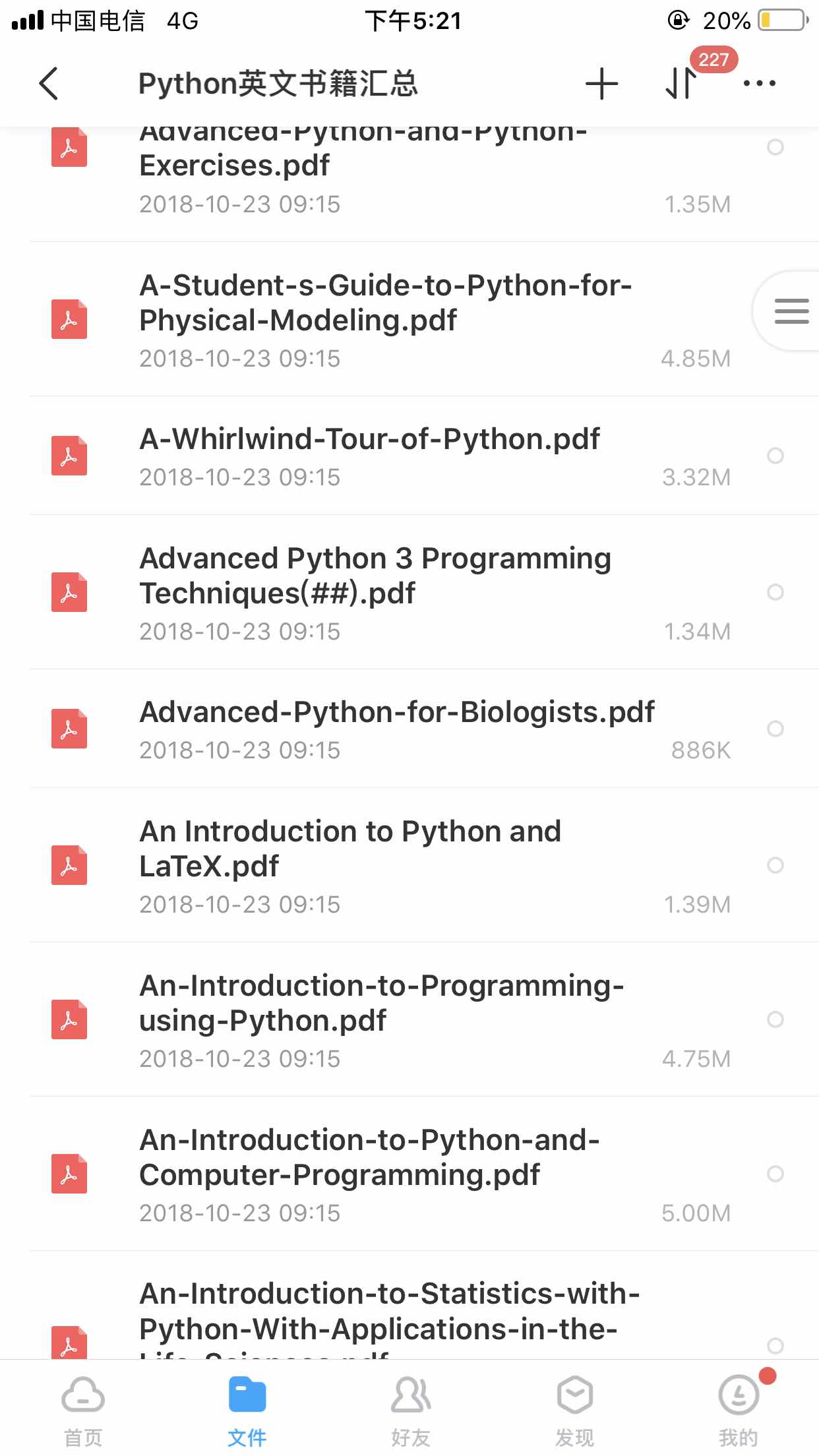The image size is (819, 1456).
Task: Tap the plus icon to add files
Action: pyautogui.click(x=601, y=84)
